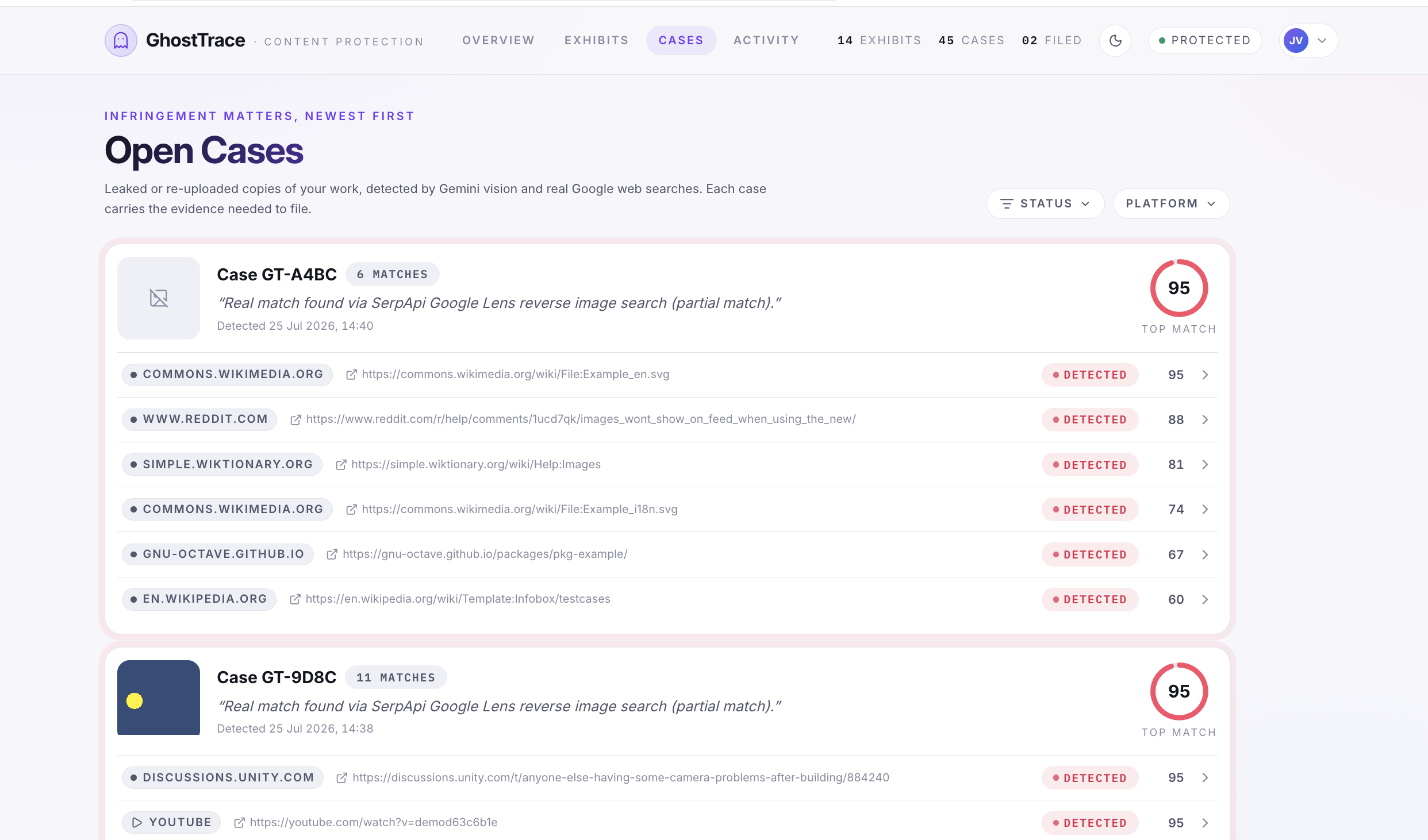Click external-link icon beside the Reddit URL

[x=296, y=420]
